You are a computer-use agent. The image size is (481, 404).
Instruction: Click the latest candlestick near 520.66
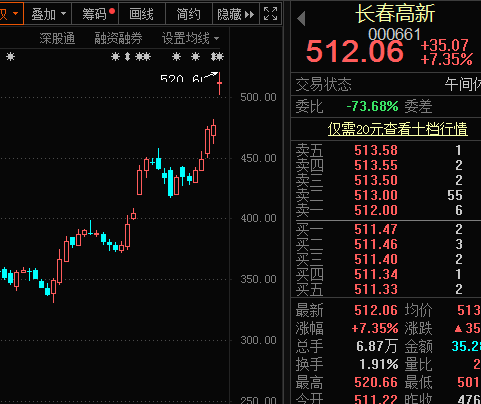pyautogui.click(x=220, y=83)
